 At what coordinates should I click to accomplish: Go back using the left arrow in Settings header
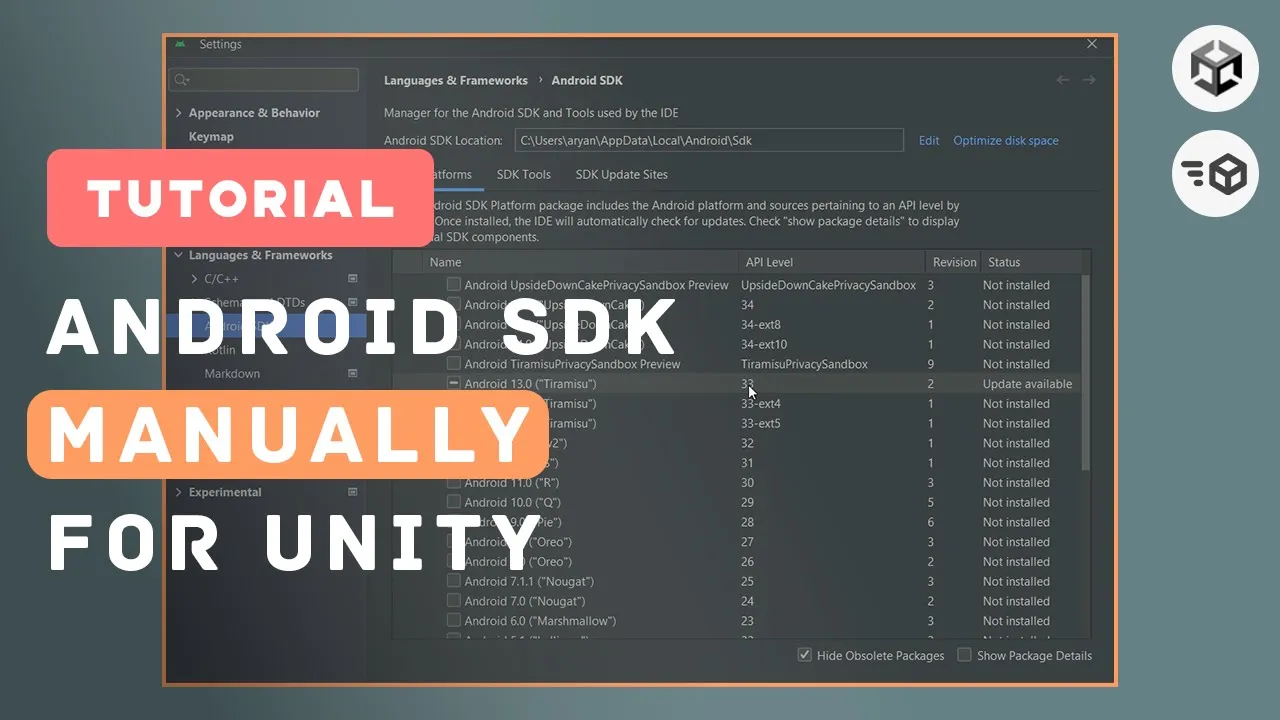[1063, 80]
